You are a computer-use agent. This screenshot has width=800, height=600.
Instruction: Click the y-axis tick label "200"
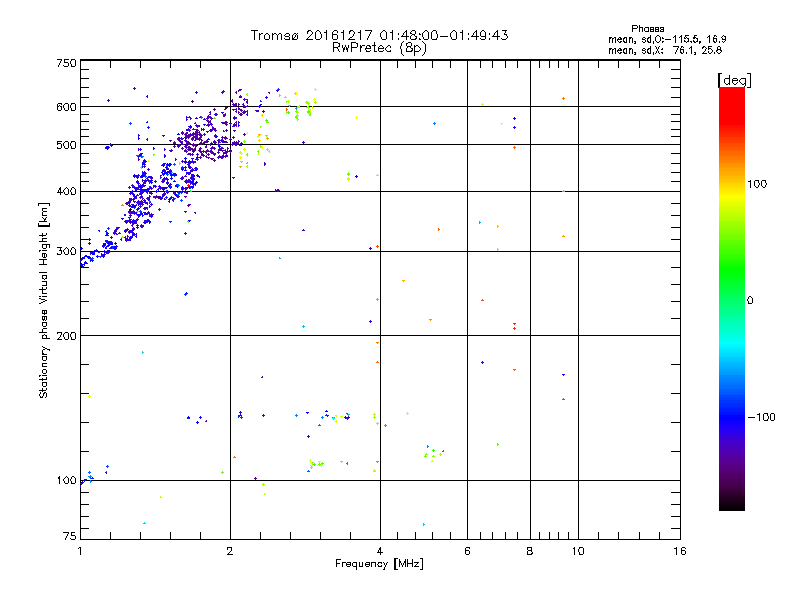tap(66, 336)
